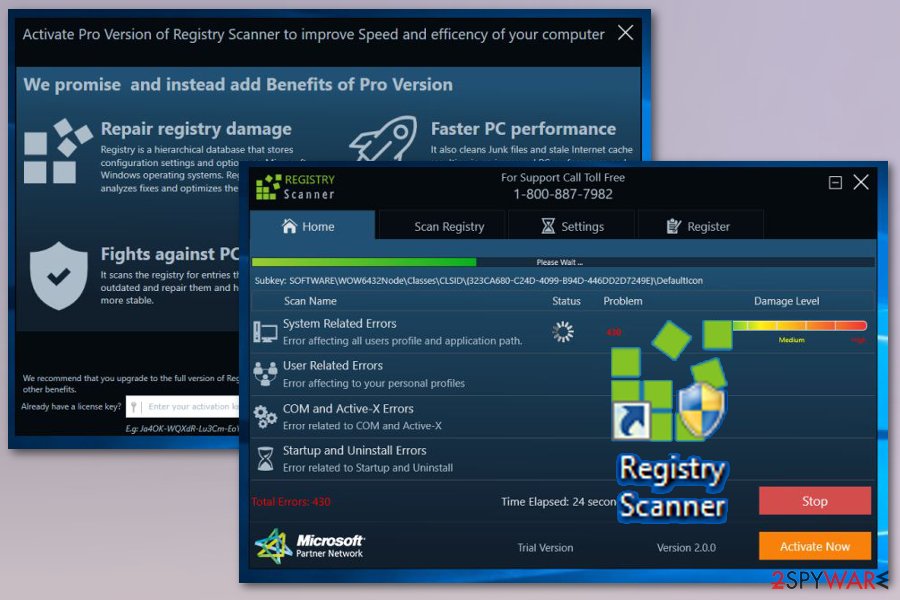Click the "Version 2.0.0" label
Viewport: 900px width, 600px height.
pyautogui.click(x=686, y=548)
